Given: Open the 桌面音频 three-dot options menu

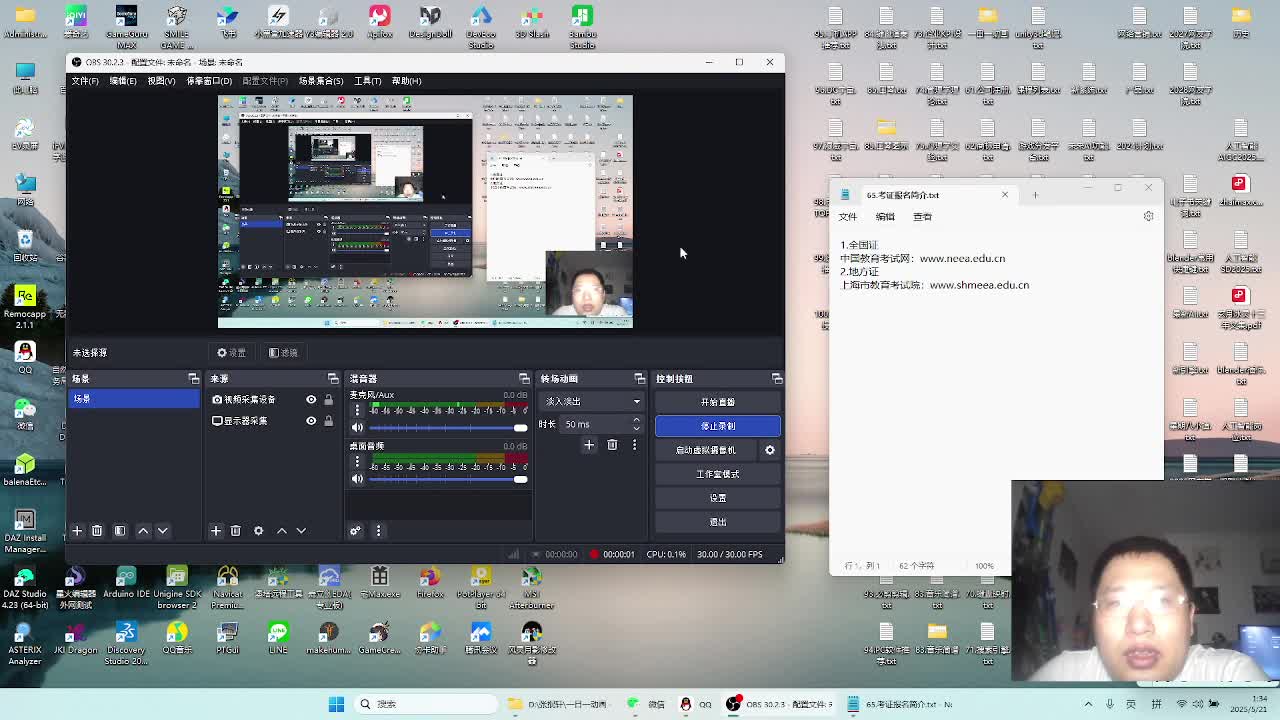Looking at the screenshot, I should tap(357, 462).
